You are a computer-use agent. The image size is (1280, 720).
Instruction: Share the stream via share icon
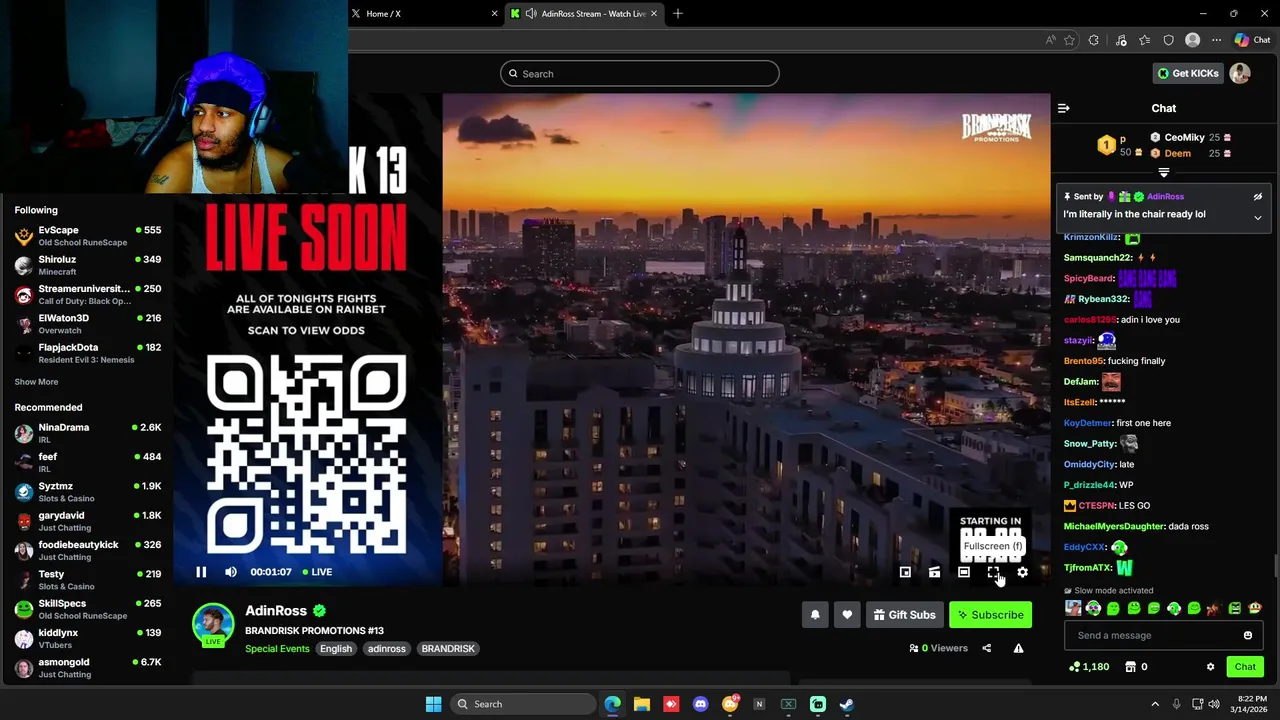coord(986,648)
